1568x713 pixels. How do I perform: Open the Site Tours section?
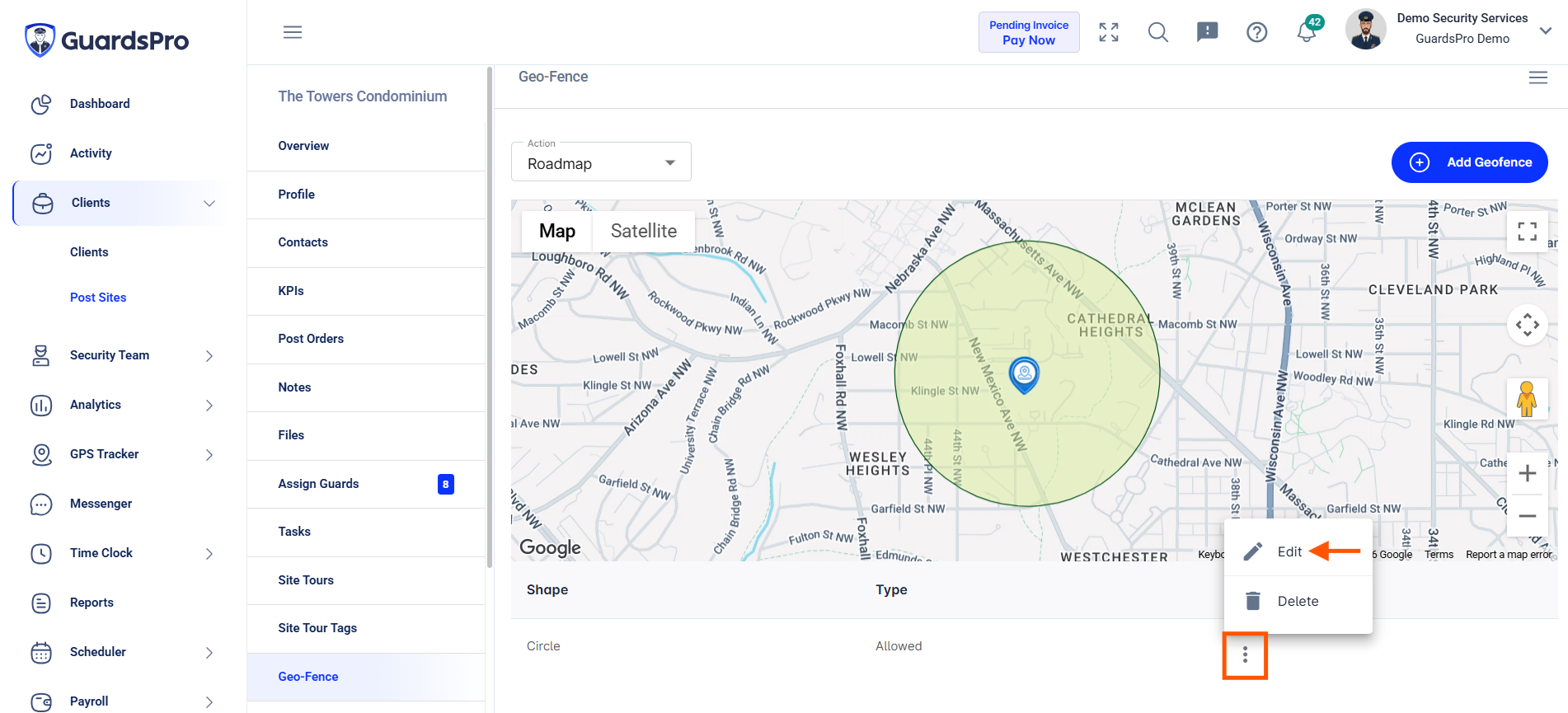coord(366,580)
